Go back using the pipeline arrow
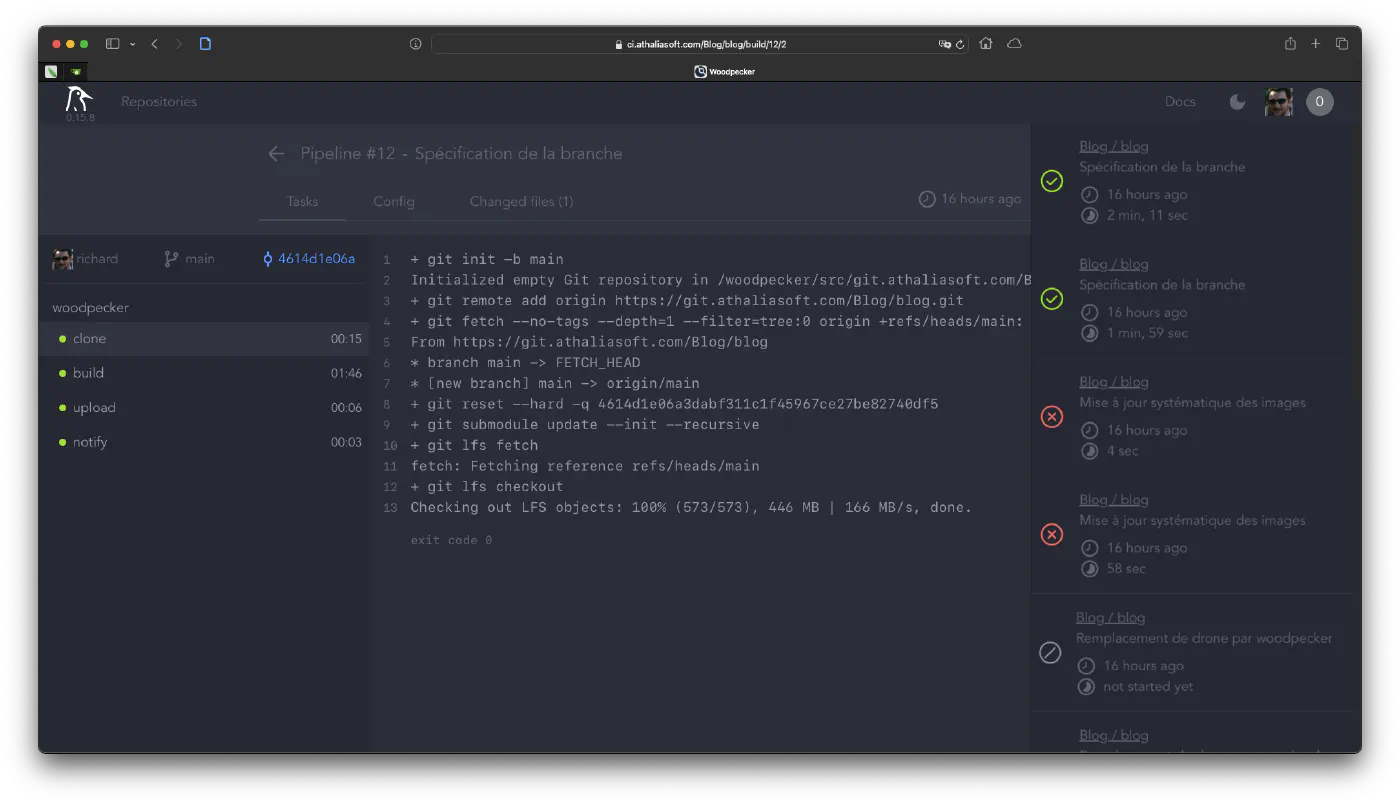 point(276,154)
